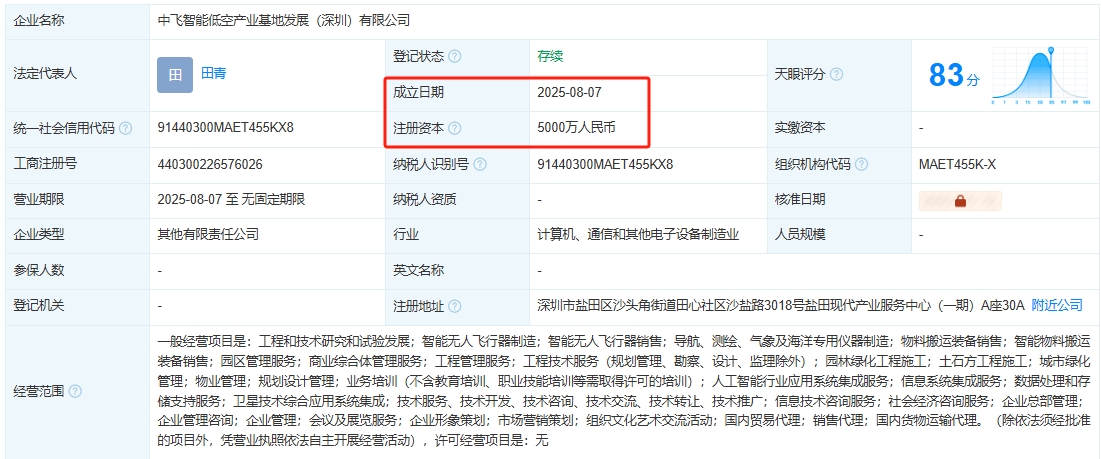
Task: Click help icon next to 注册地址
Action: 454,306
